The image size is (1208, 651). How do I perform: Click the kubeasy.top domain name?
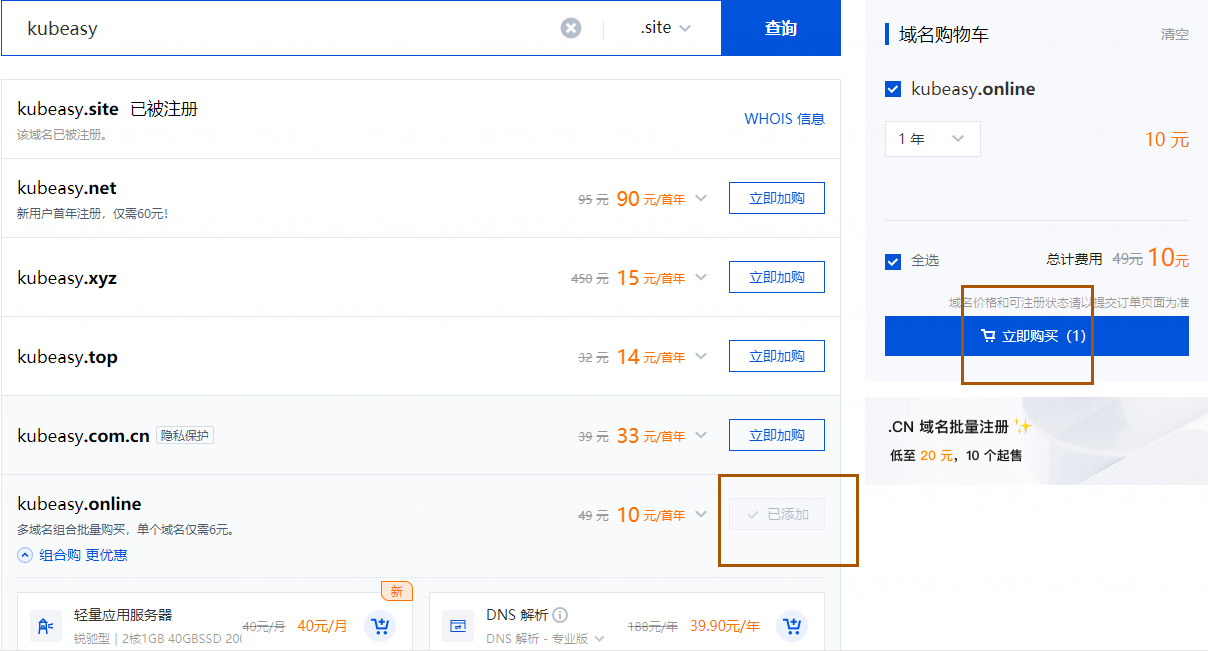click(68, 357)
